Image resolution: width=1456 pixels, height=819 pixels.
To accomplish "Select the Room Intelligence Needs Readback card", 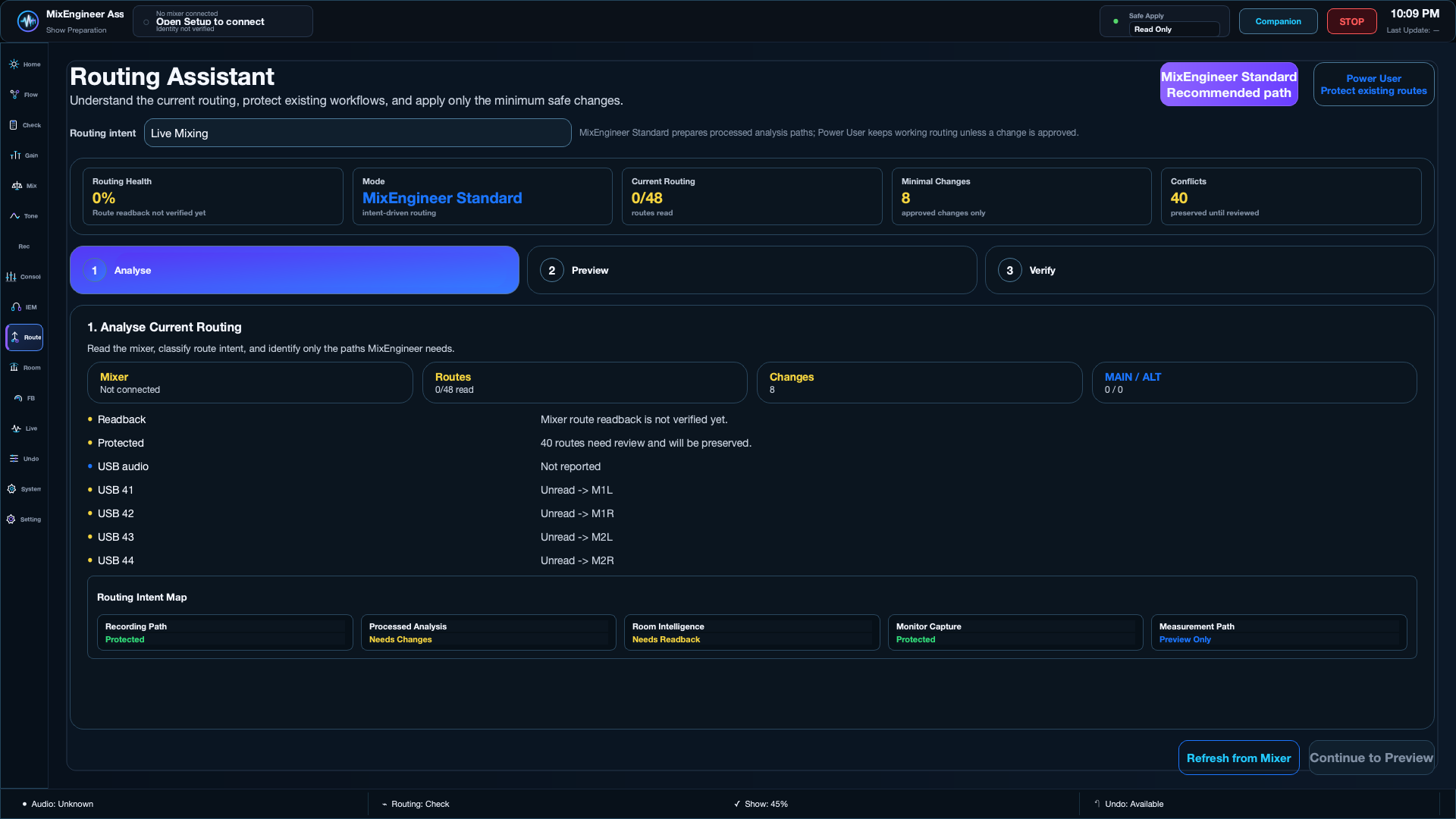I will [752, 632].
